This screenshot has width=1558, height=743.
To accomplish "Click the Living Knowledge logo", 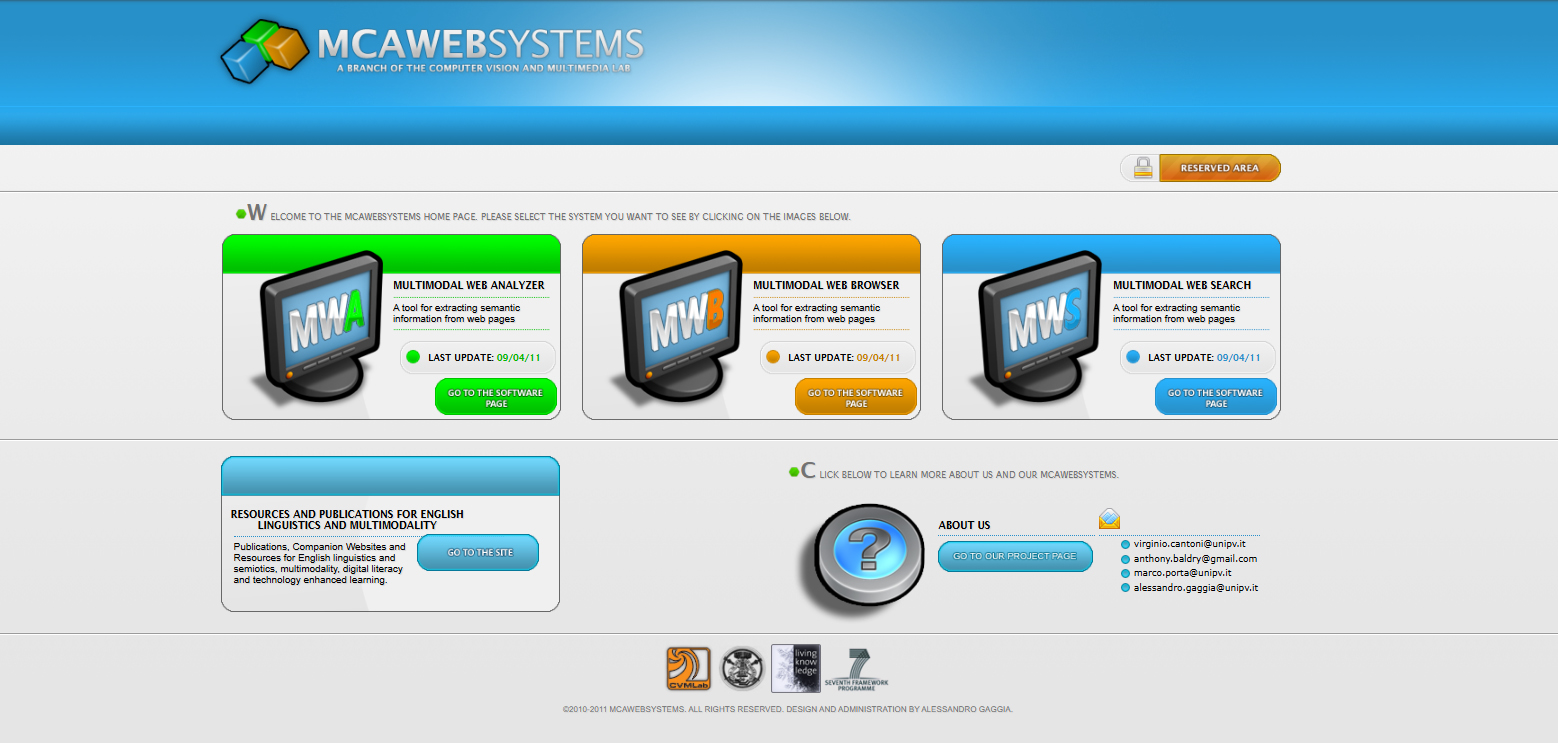I will [795, 668].
